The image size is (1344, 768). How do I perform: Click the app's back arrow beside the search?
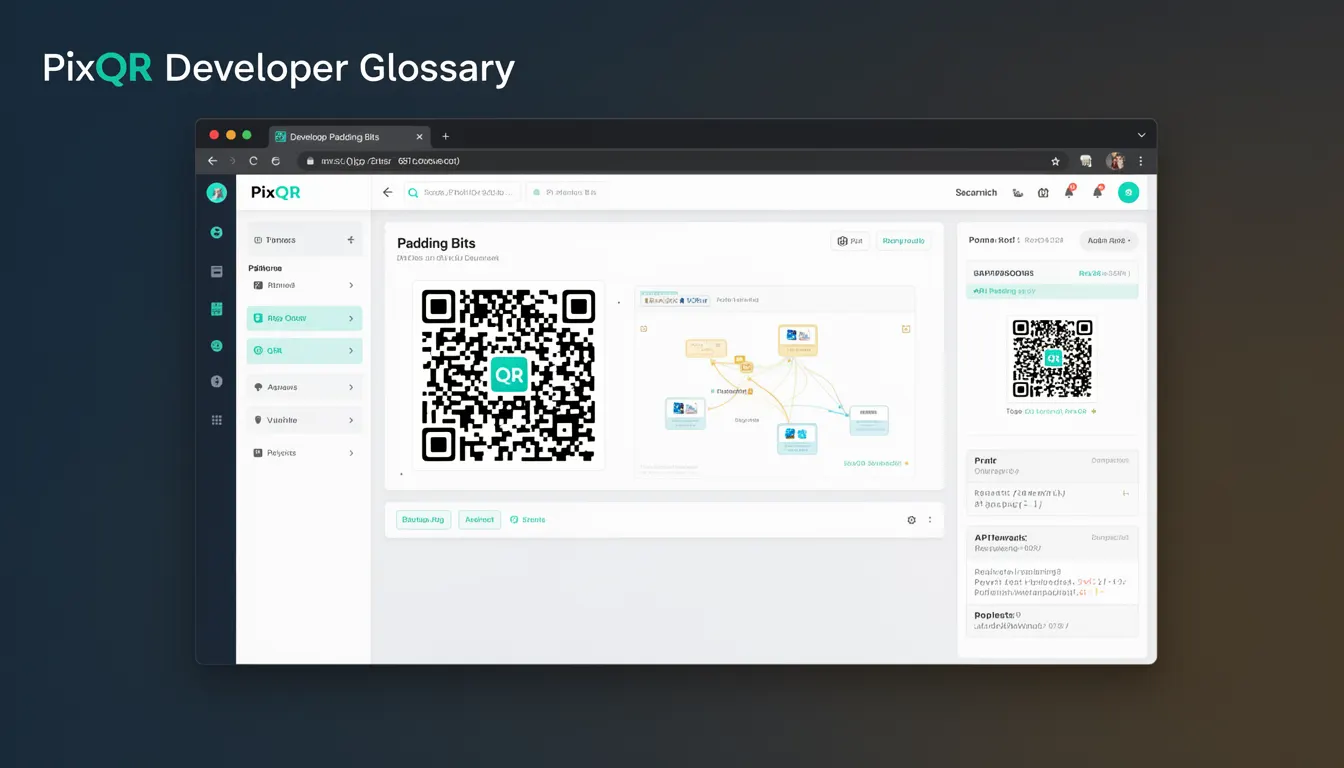[x=388, y=192]
